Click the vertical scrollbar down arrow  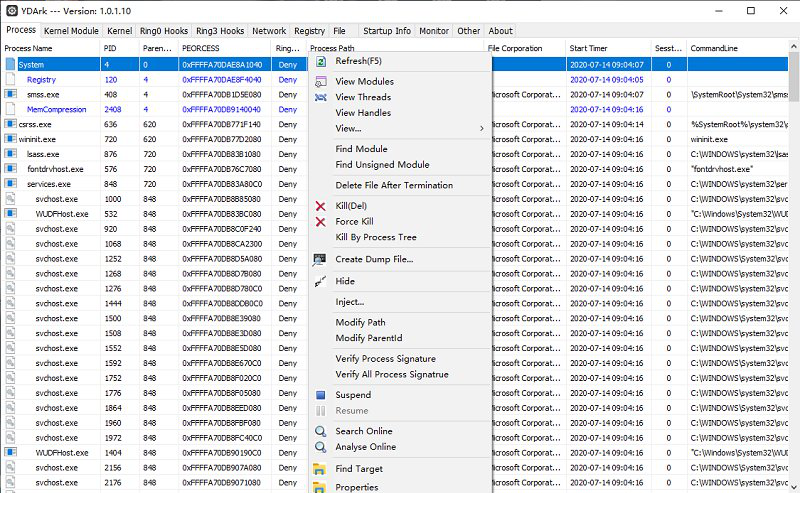(793, 487)
